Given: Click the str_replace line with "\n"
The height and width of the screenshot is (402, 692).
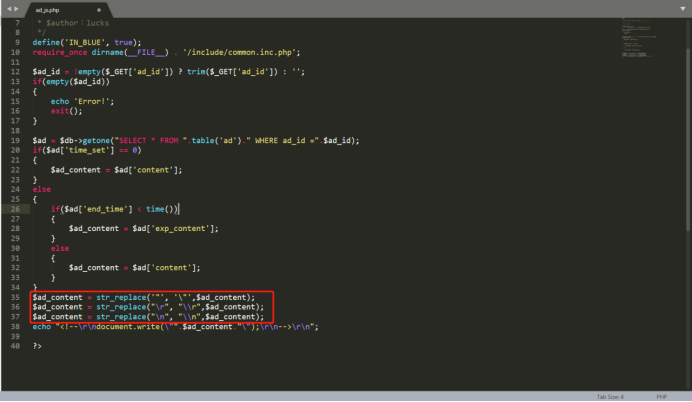Looking at the screenshot, I should point(148,317).
